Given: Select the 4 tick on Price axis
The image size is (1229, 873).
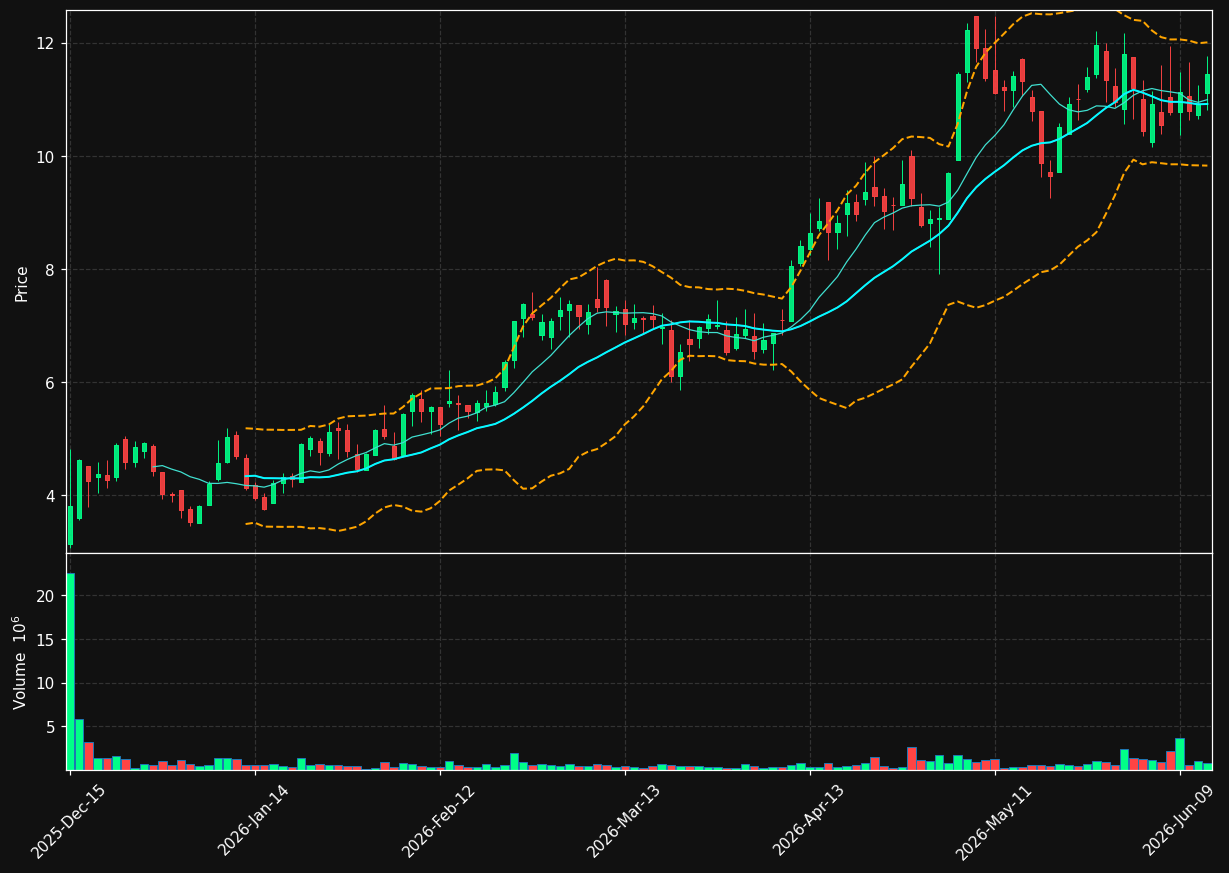Looking at the screenshot, I should [52, 496].
